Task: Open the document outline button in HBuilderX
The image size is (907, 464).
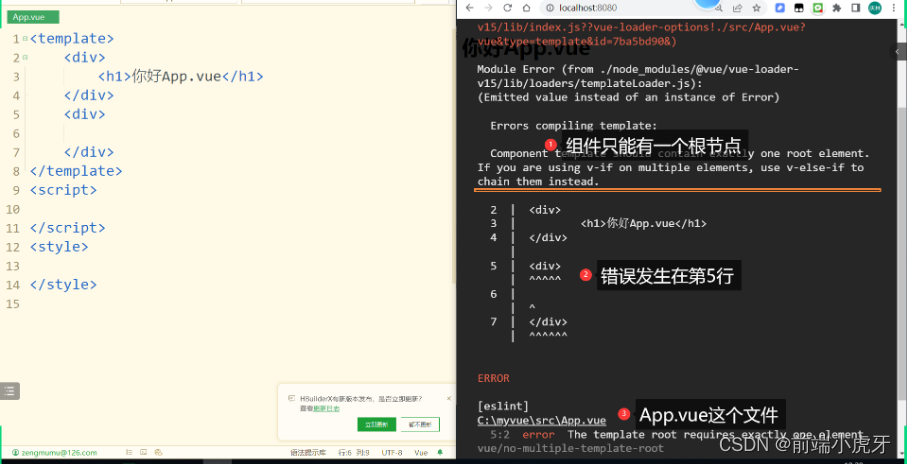Action: click(10, 391)
